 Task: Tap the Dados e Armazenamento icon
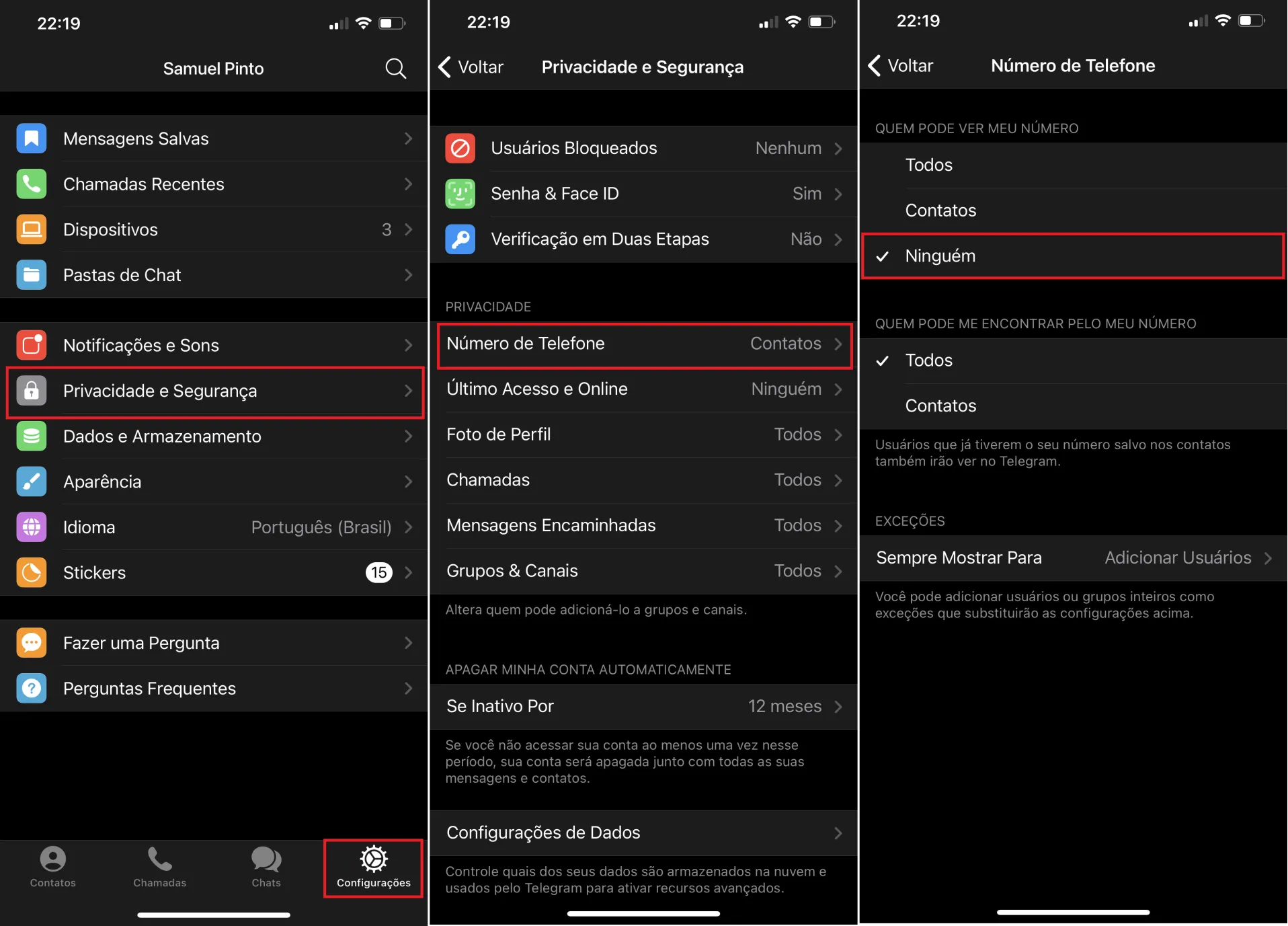[32, 436]
